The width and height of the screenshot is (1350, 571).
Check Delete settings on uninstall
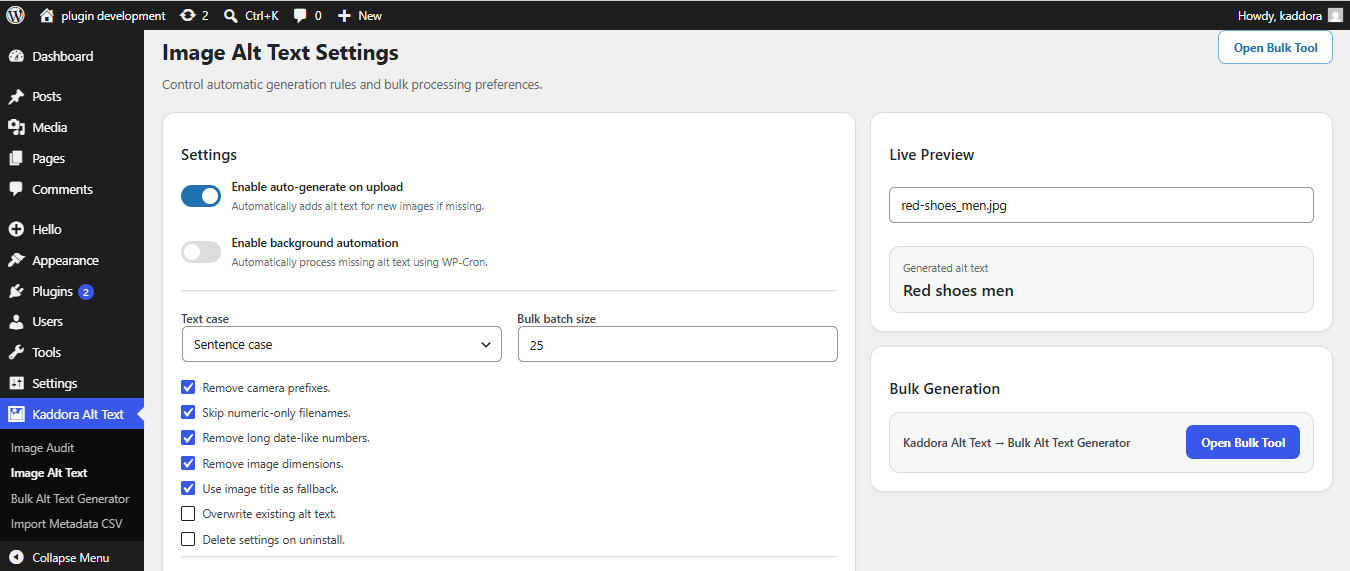[x=188, y=540]
